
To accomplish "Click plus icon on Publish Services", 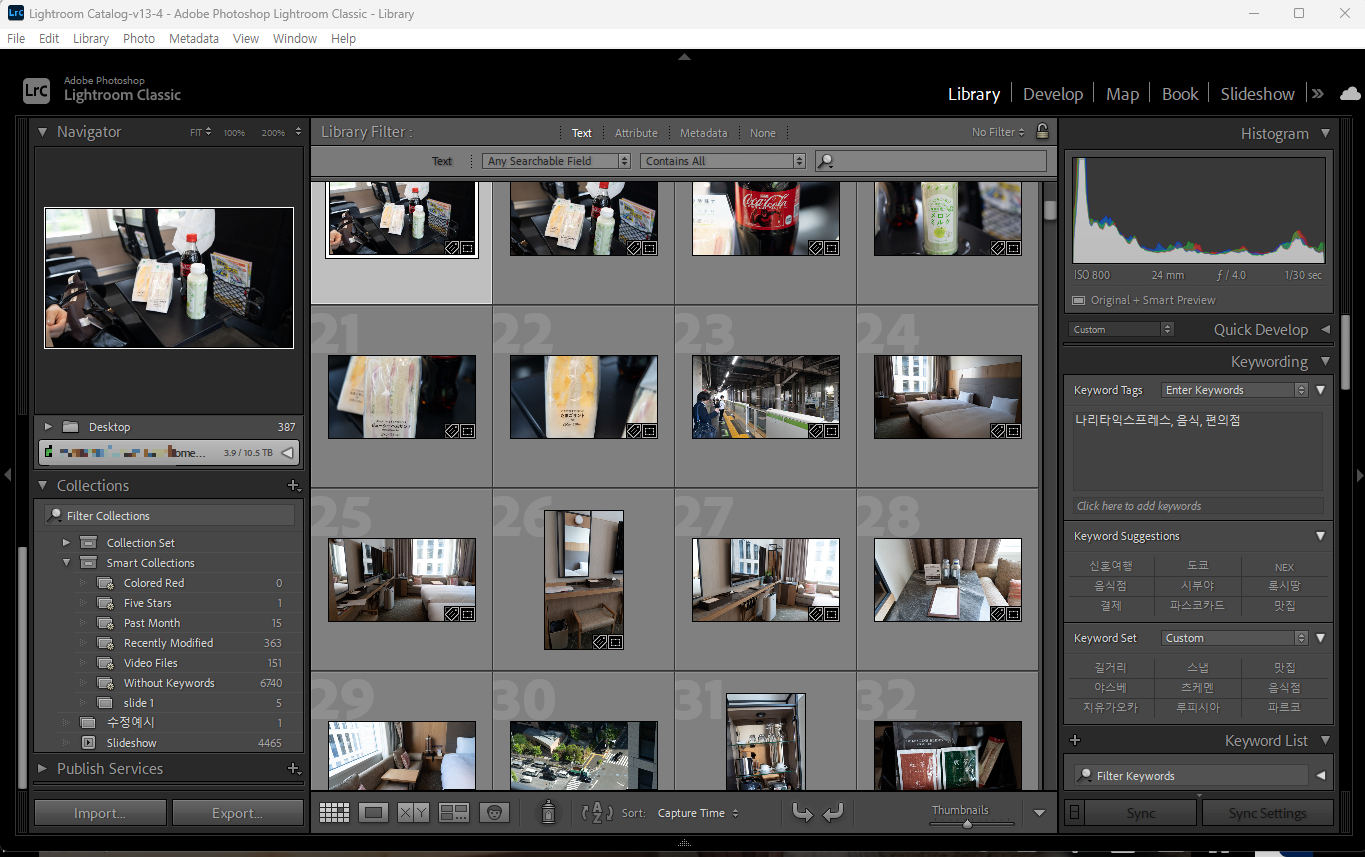I will point(293,768).
